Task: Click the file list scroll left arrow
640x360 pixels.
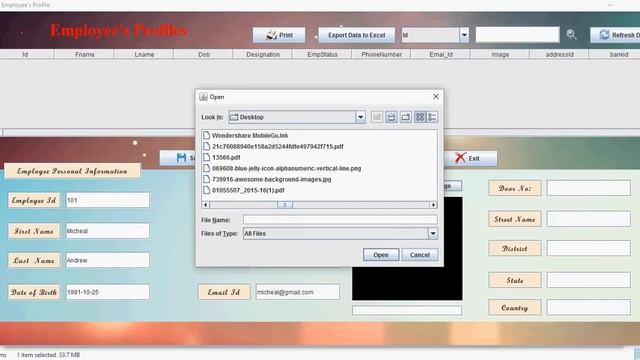Action: click(206, 204)
